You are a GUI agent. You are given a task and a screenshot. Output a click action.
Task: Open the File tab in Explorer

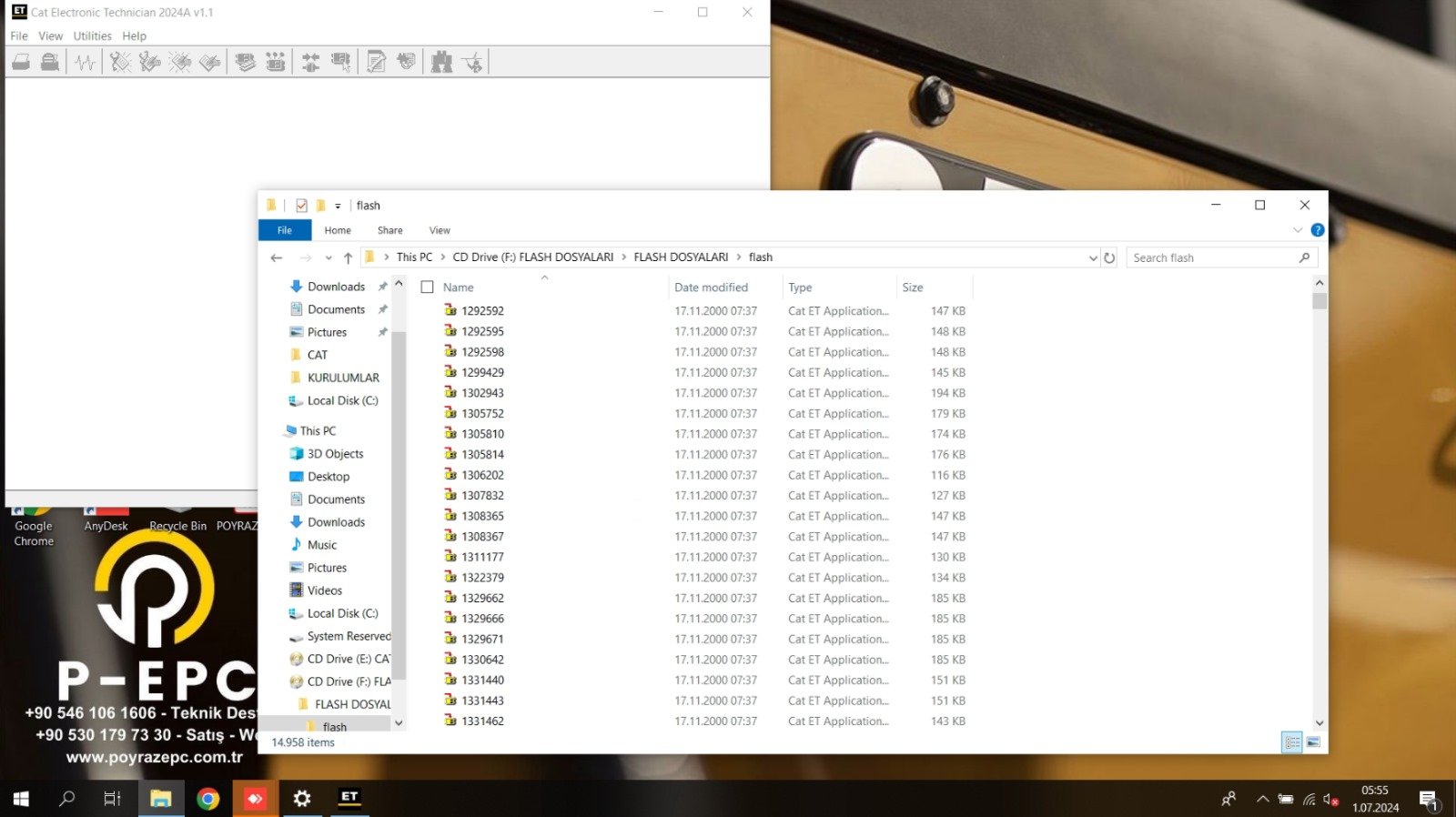click(x=285, y=230)
